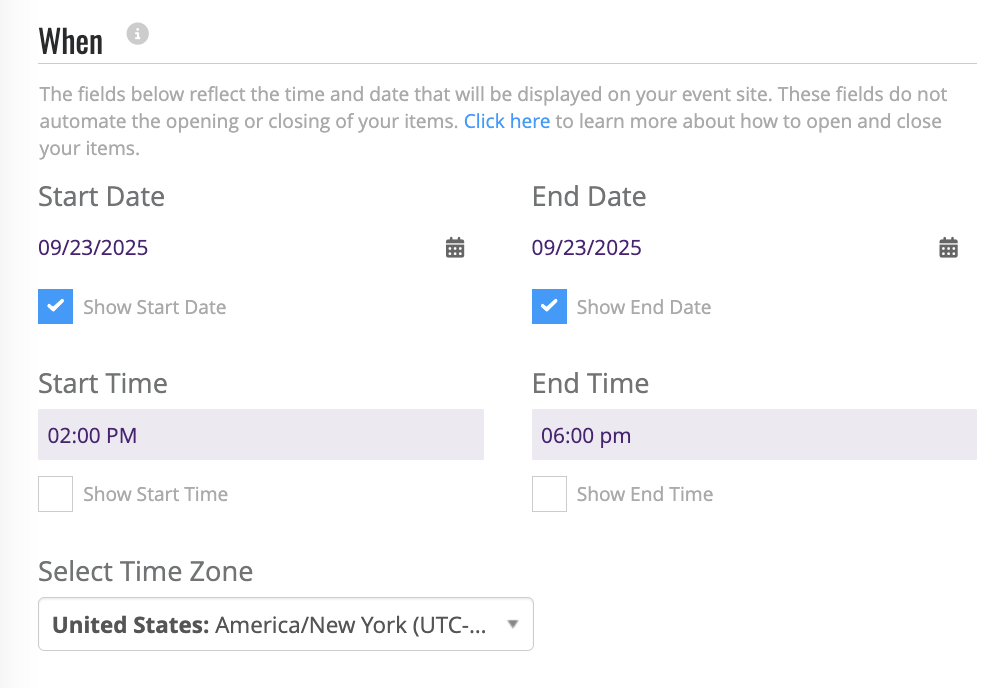Focus the Start Time field with 02:00 PM
The width and height of the screenshot is (1000, 688).
coord(261,435)
